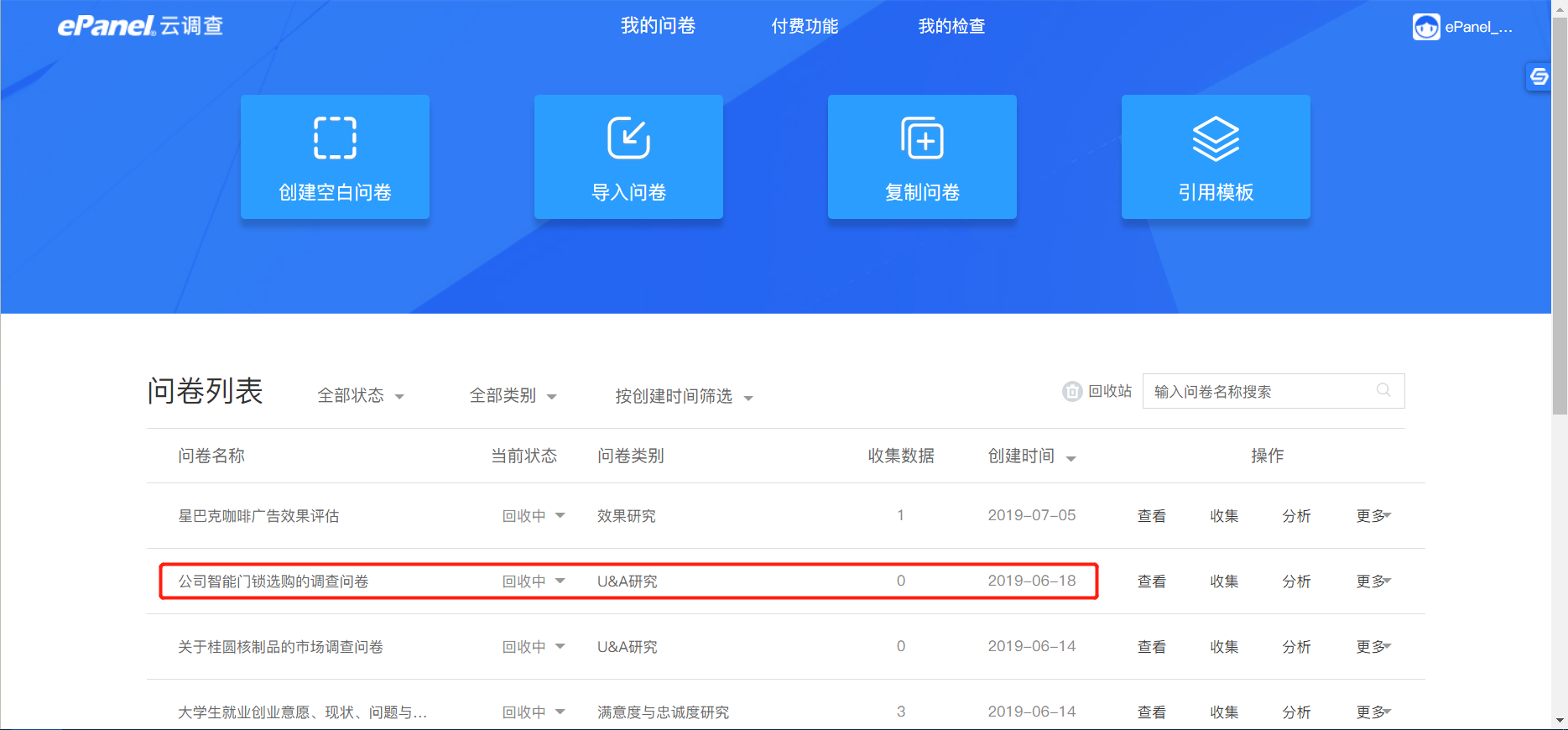The image size is (1568, 730).
Task: Open 更多 menu for 关于桂圆核制品的市场调查问卷
Action: click(x=1373, y=647)
